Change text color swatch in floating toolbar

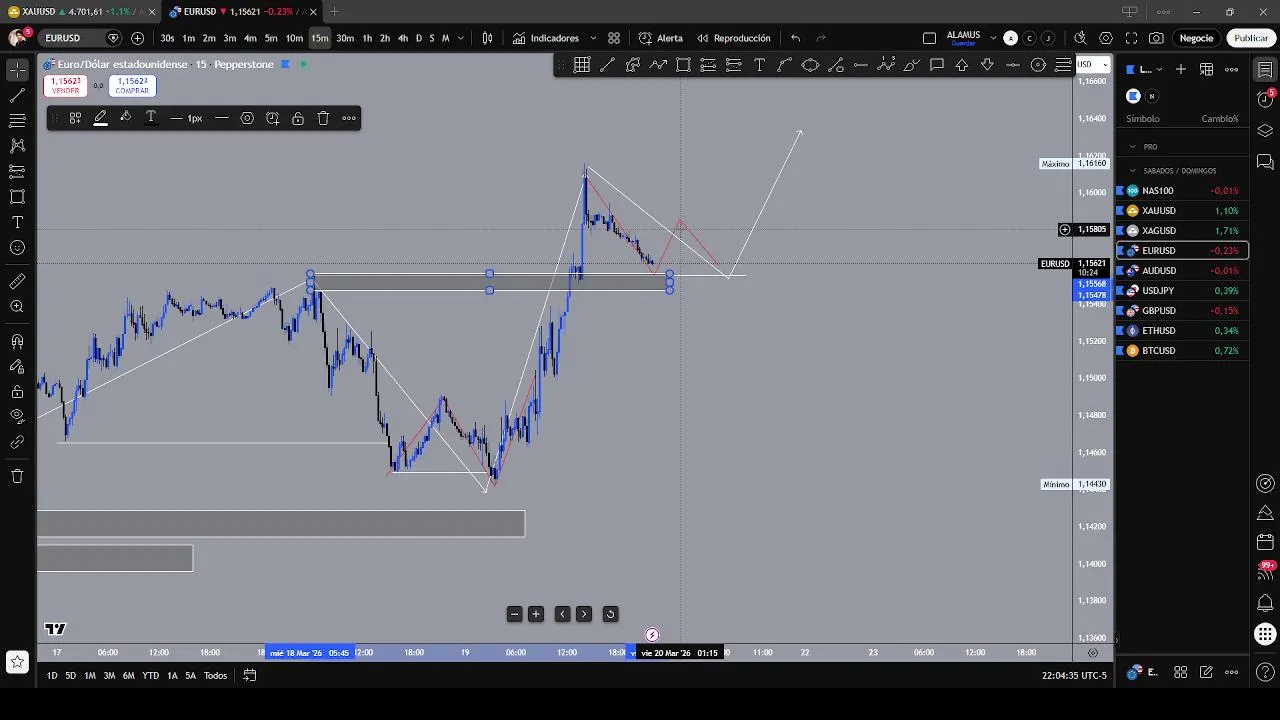pyautogui.click(x=151, y=118)
